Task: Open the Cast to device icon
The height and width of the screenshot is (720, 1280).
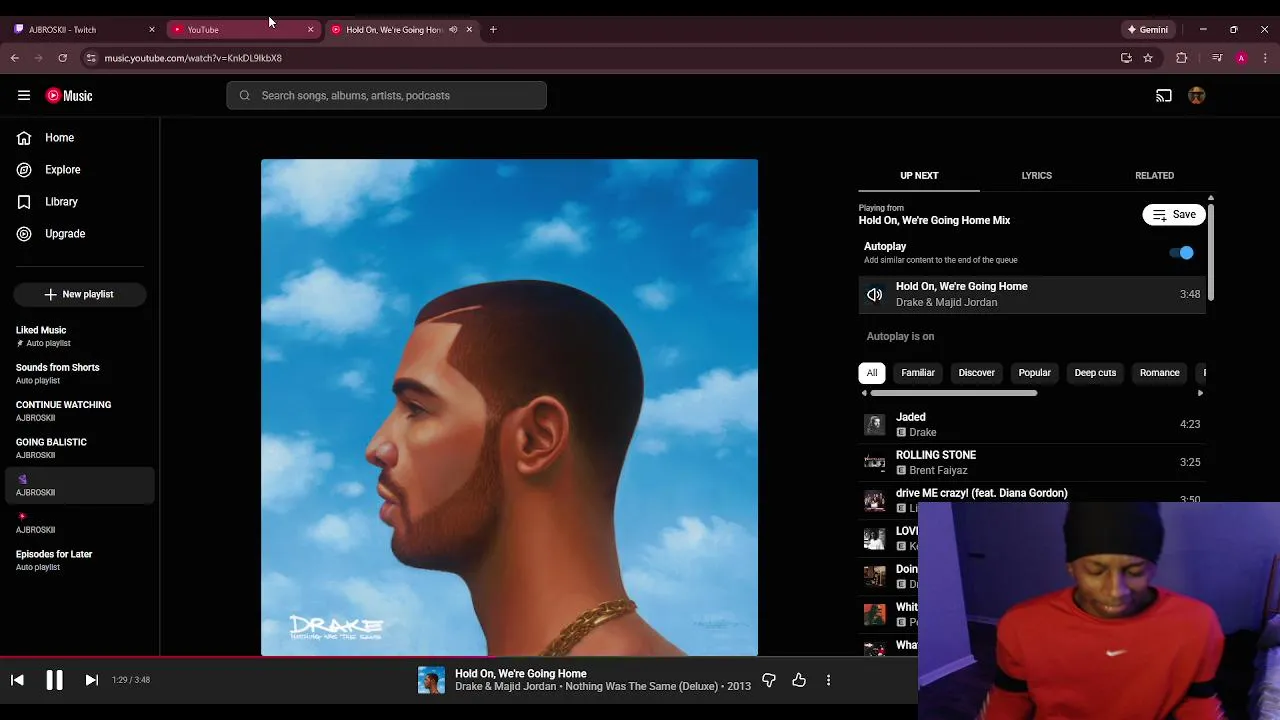Action: (x=1164, y=96)
